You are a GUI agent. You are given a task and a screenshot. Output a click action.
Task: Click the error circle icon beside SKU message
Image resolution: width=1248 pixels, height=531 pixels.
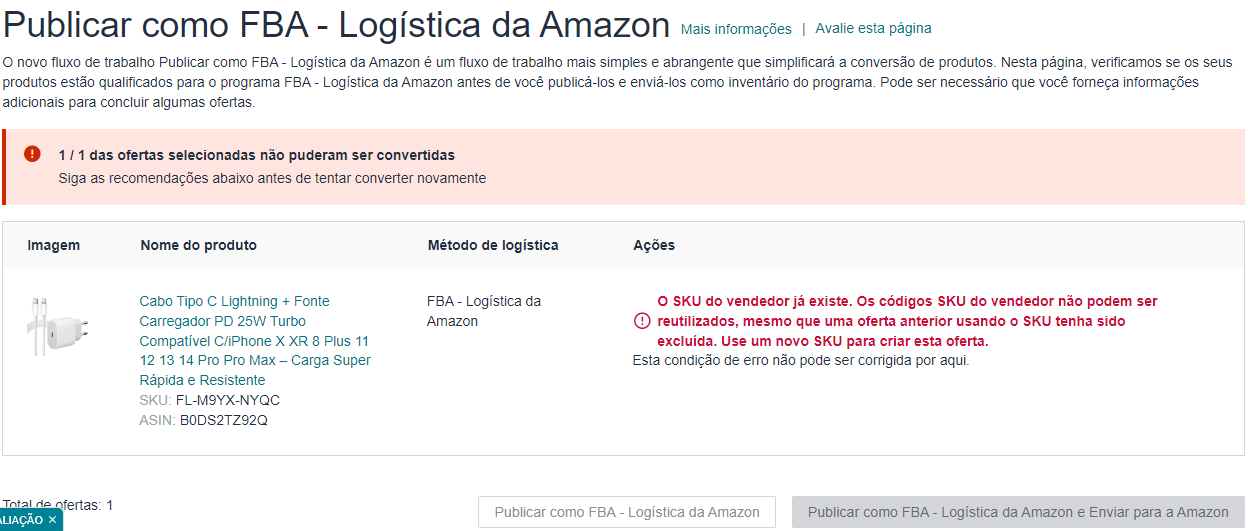coord(641,321)
